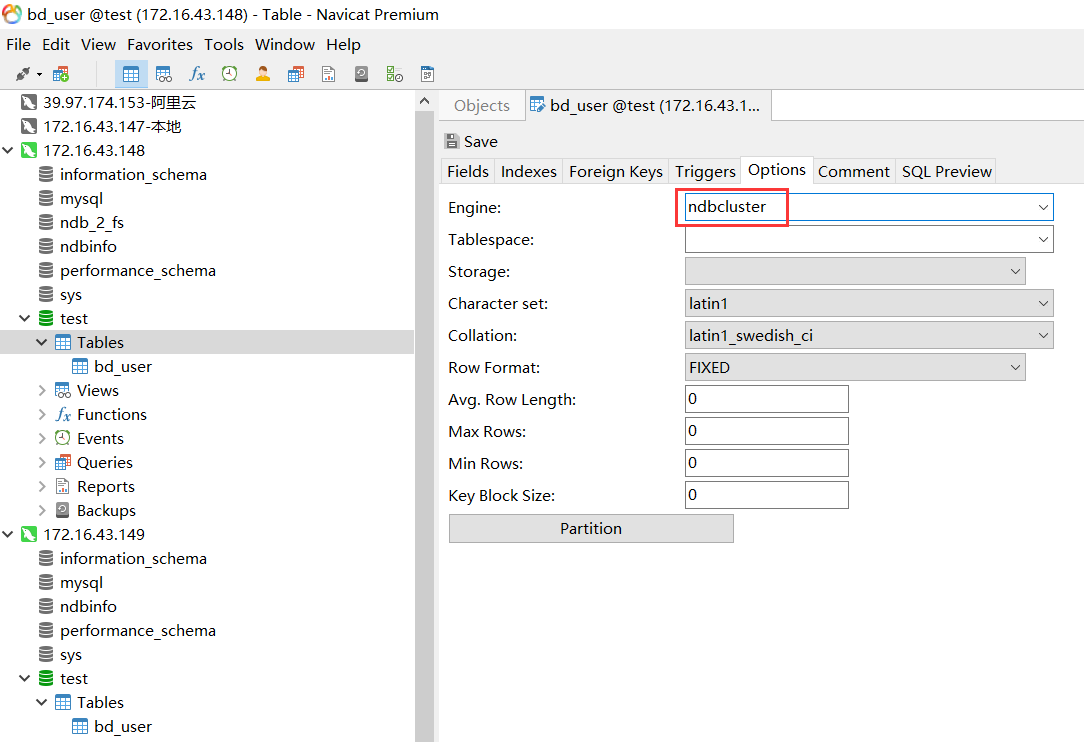The image size is (1084, 742).
Task: Open the Storage dropdown
Action: 1015,271
